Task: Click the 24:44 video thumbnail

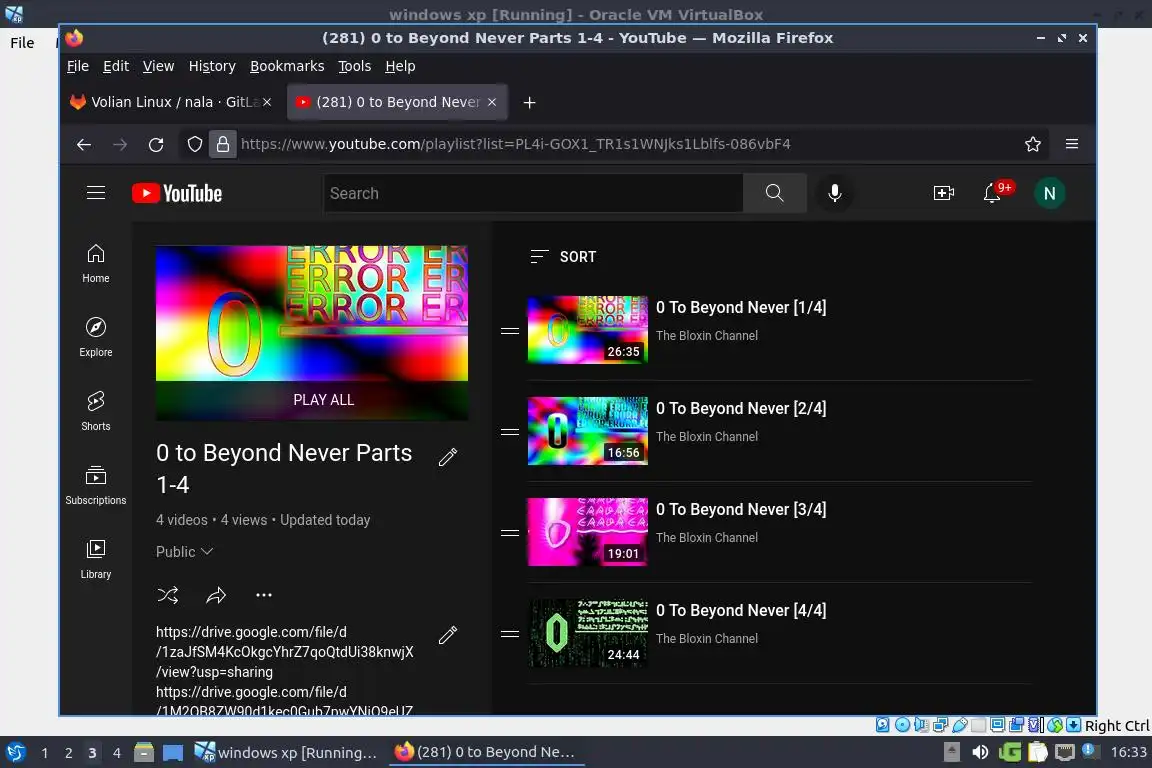Action: (x=588, y=633)
